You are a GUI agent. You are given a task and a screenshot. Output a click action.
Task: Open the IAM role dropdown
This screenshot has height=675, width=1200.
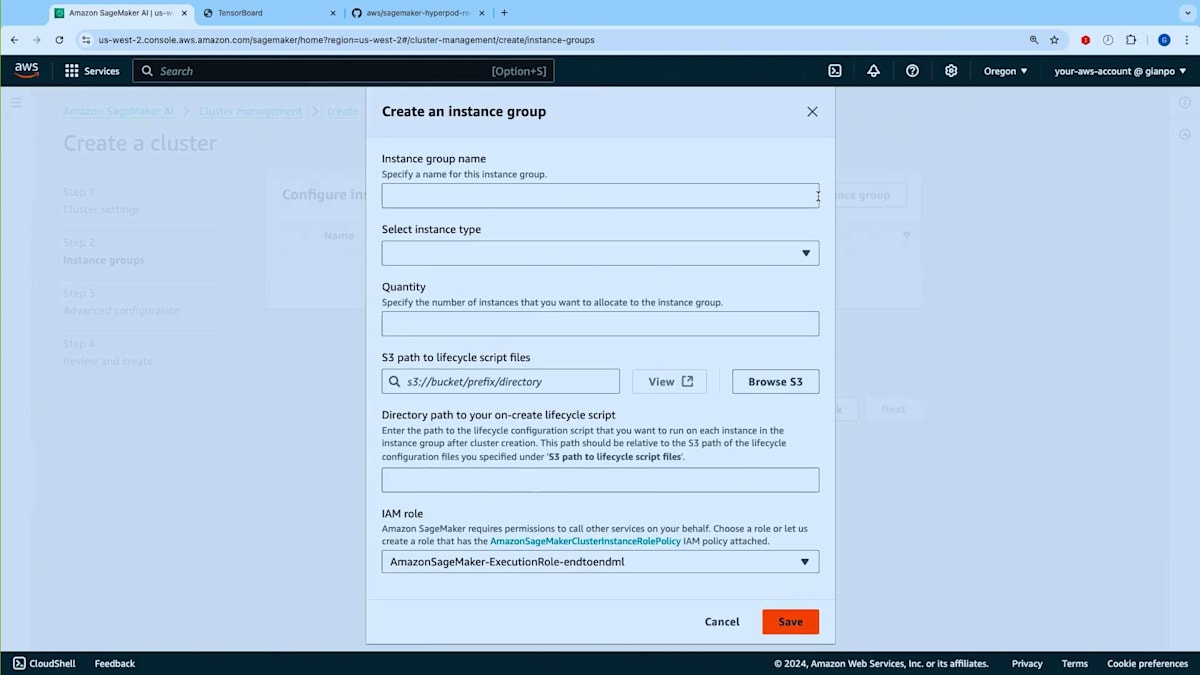(600, 562)
